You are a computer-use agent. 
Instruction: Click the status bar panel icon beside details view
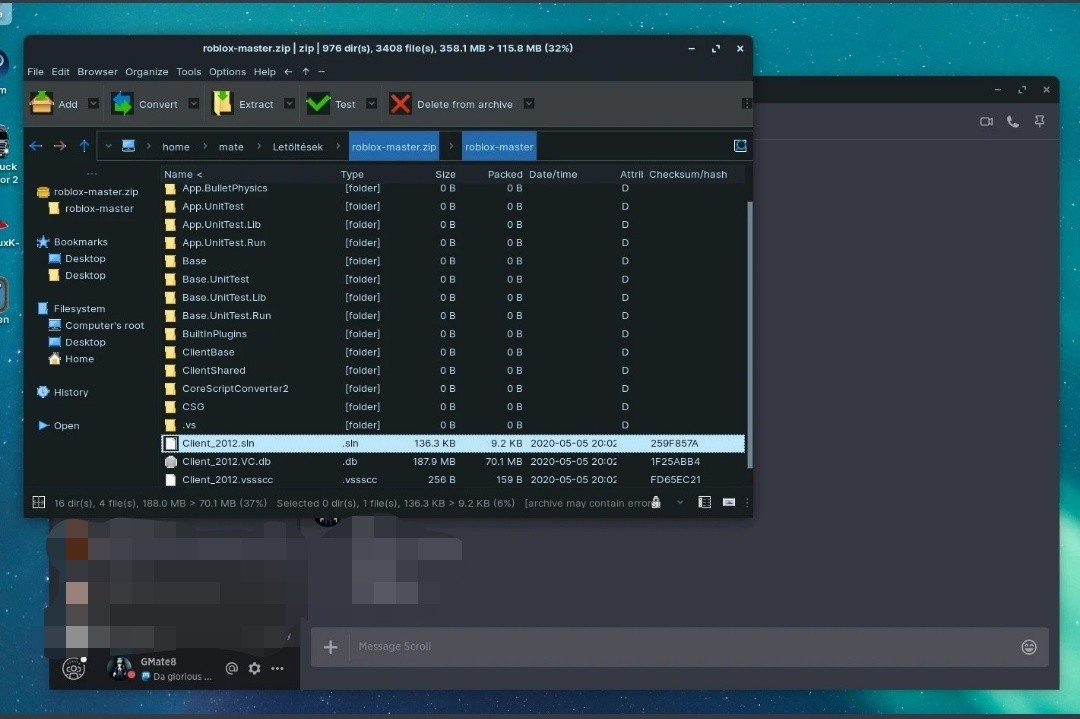[729, 502]
